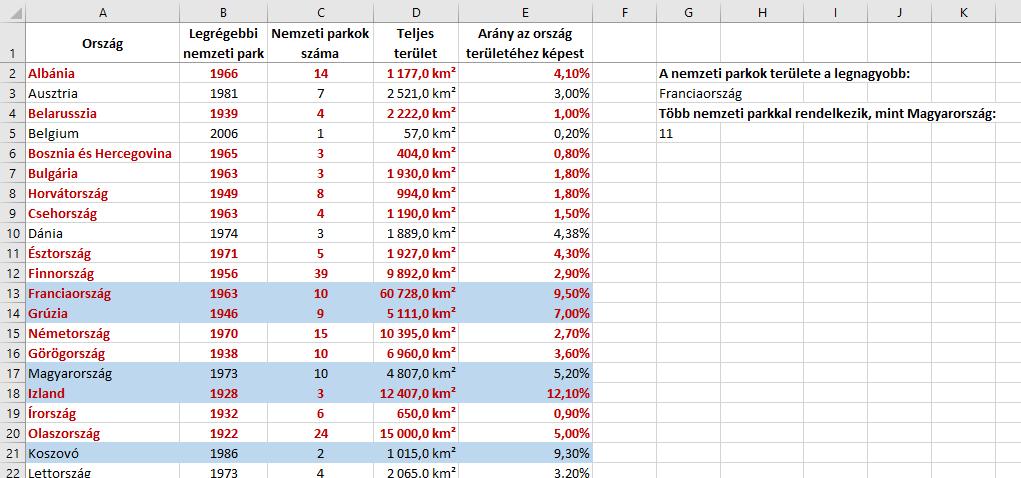Select the 'Magyarország' cell
The height and width of the screenshot is (478, 1021).
[x=103, y=373]
